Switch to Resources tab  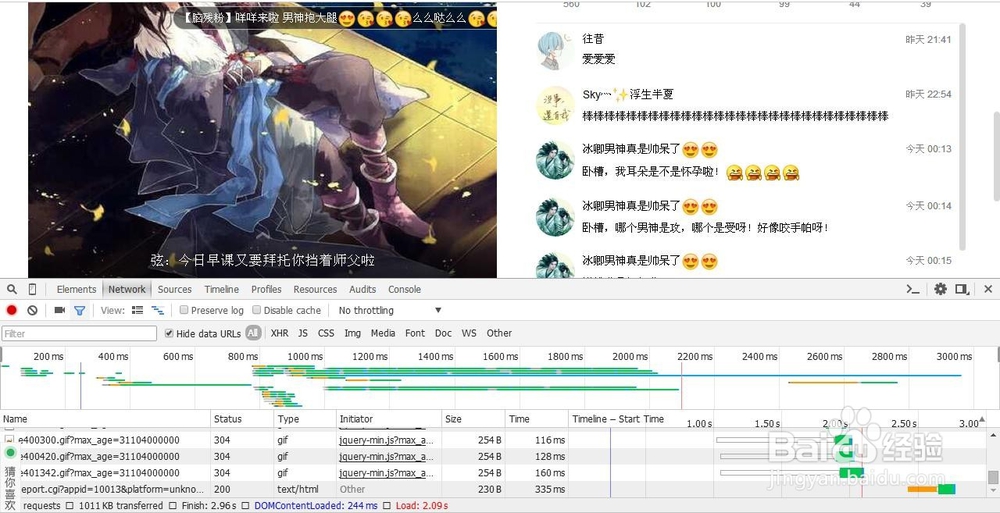click(x=315, y=289)
